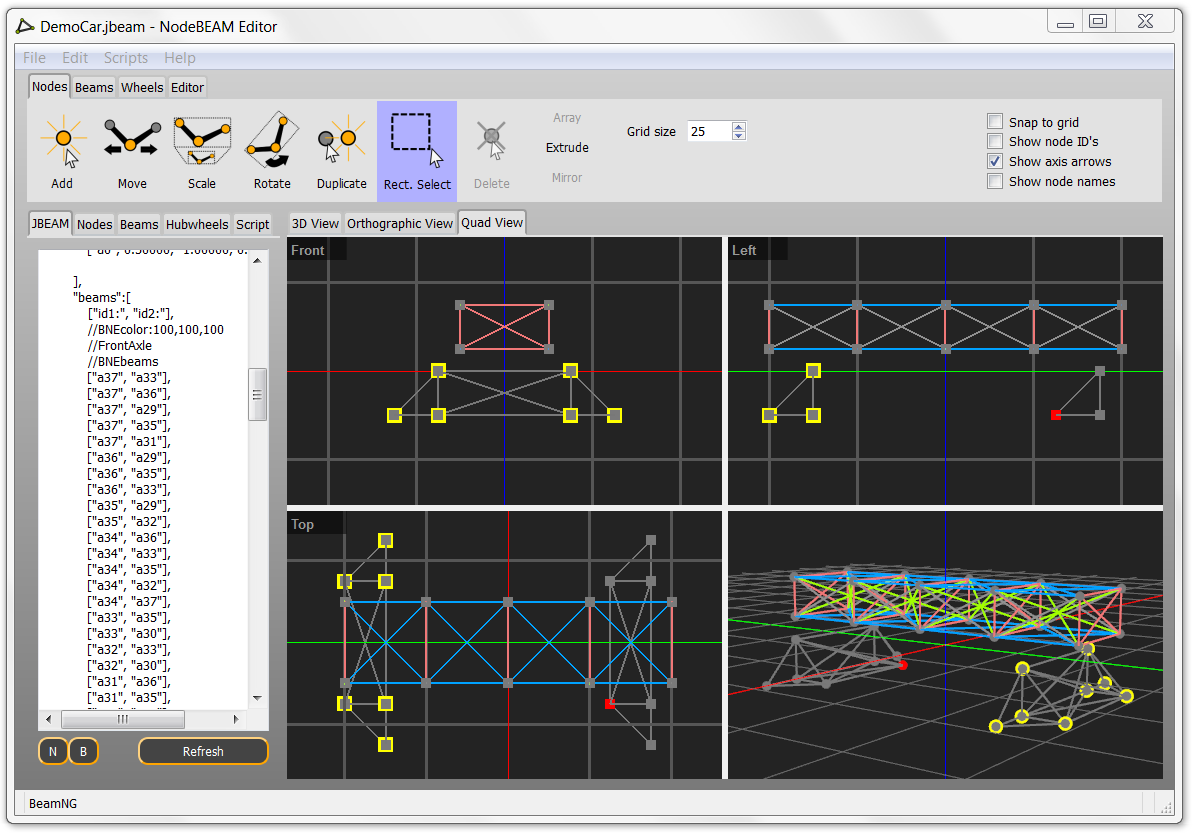Switch to the Editor toolbar tab
The width and height of the screenshot is (1193, 833).
tap(187, 87)
